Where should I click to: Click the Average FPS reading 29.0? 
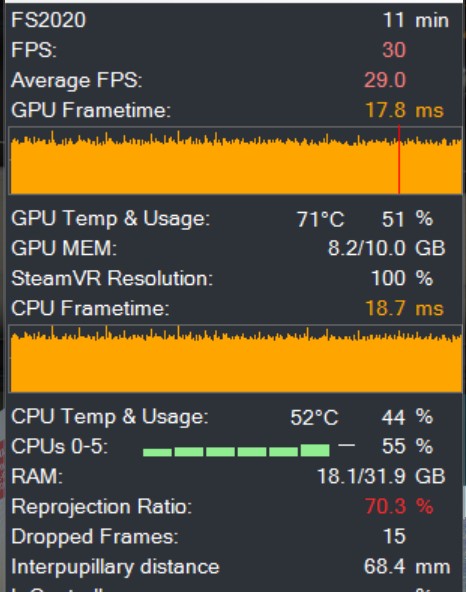pos(385,80)
